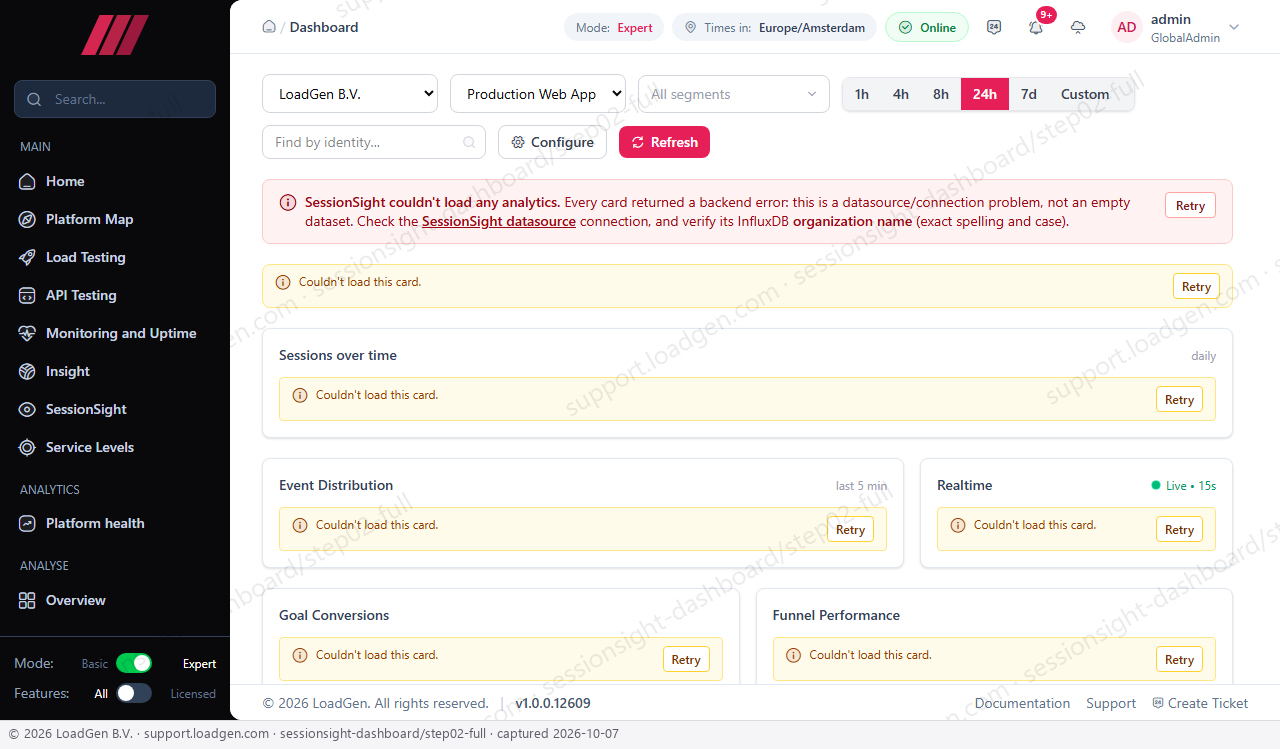Click Create Ticket in the footer

click(1200, 703)
